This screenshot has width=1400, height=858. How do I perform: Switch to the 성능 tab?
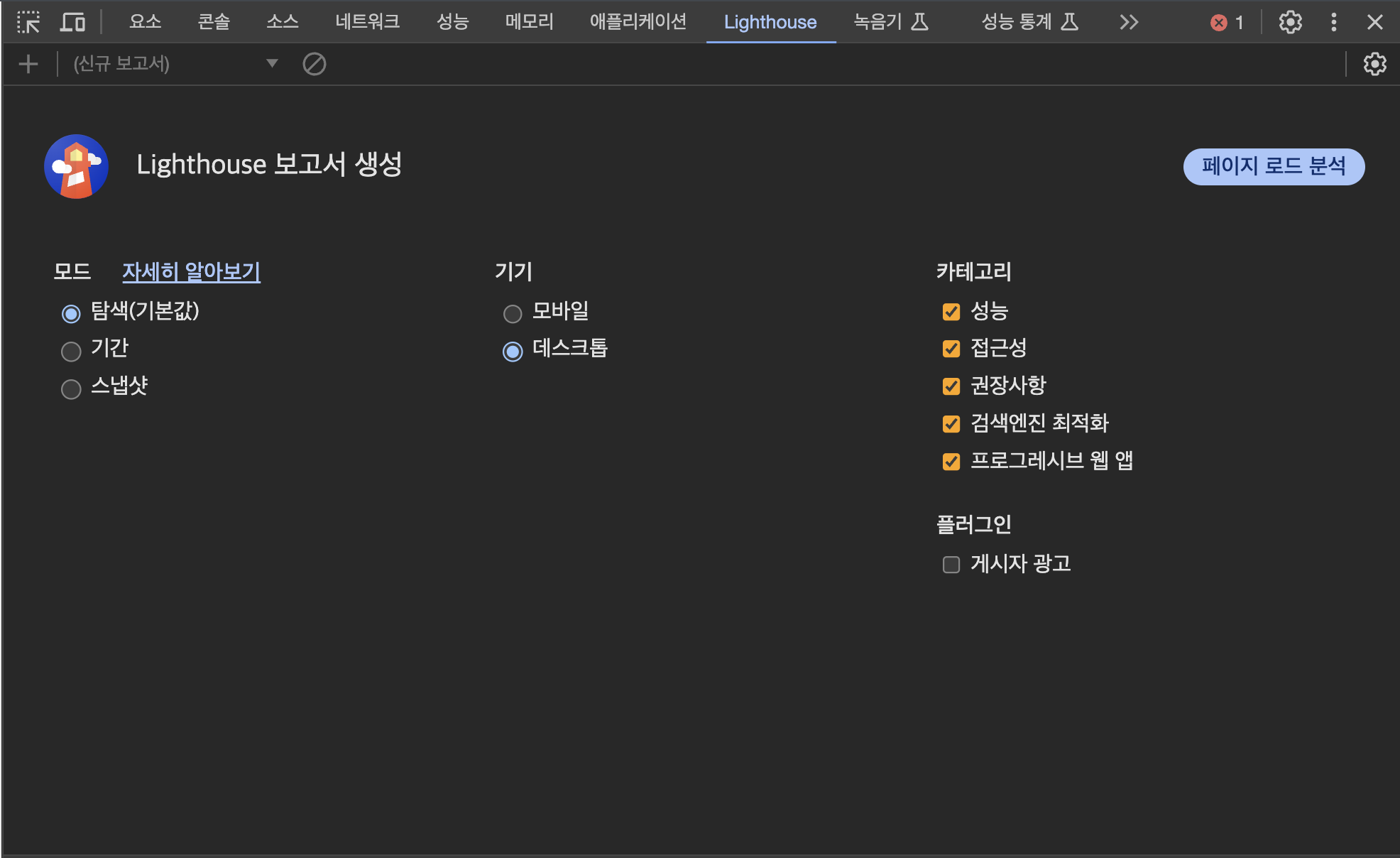click(453, 22)
